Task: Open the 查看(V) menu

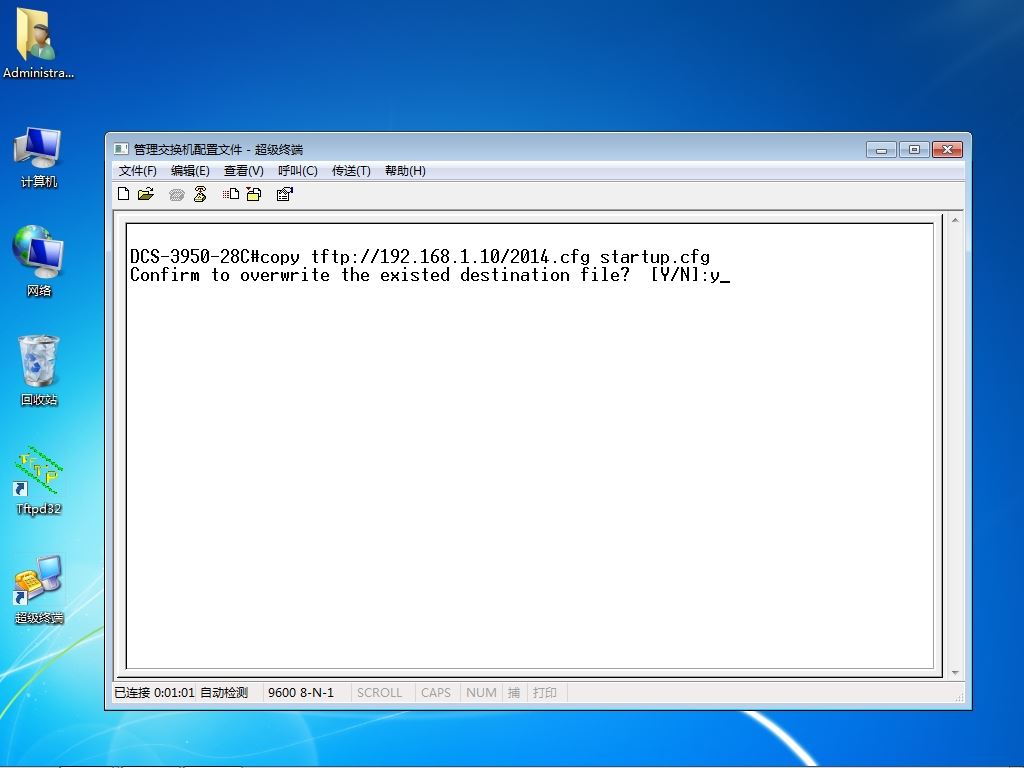Action: click(x=244, y=170)
